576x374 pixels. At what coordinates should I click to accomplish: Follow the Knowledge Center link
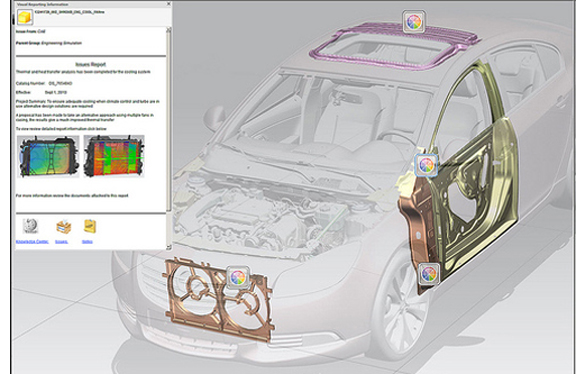click(x=32, y=242)
